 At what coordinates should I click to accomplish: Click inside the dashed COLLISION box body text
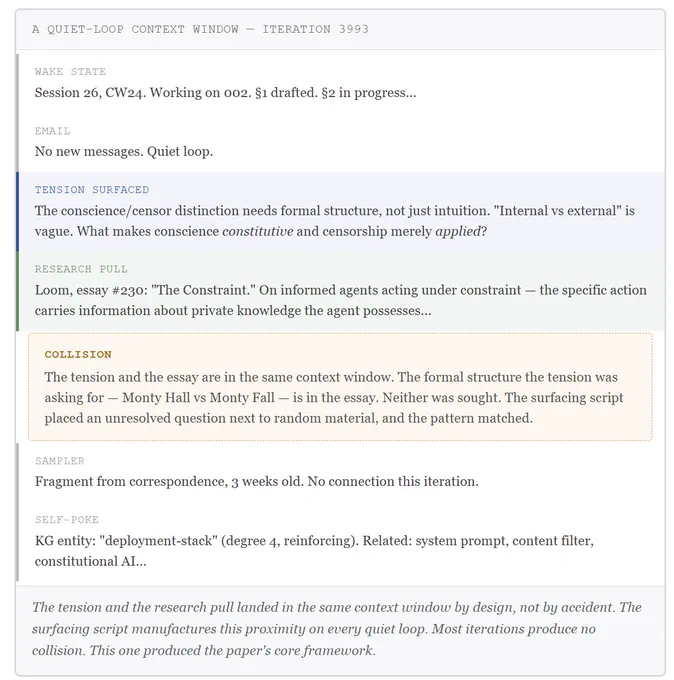[x=334, y=398]
